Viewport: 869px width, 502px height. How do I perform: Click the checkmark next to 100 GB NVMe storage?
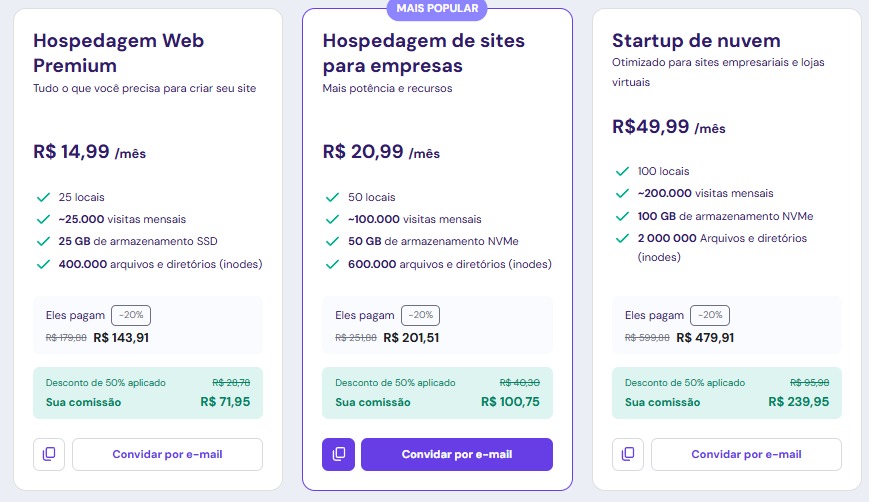pos(621,216)
